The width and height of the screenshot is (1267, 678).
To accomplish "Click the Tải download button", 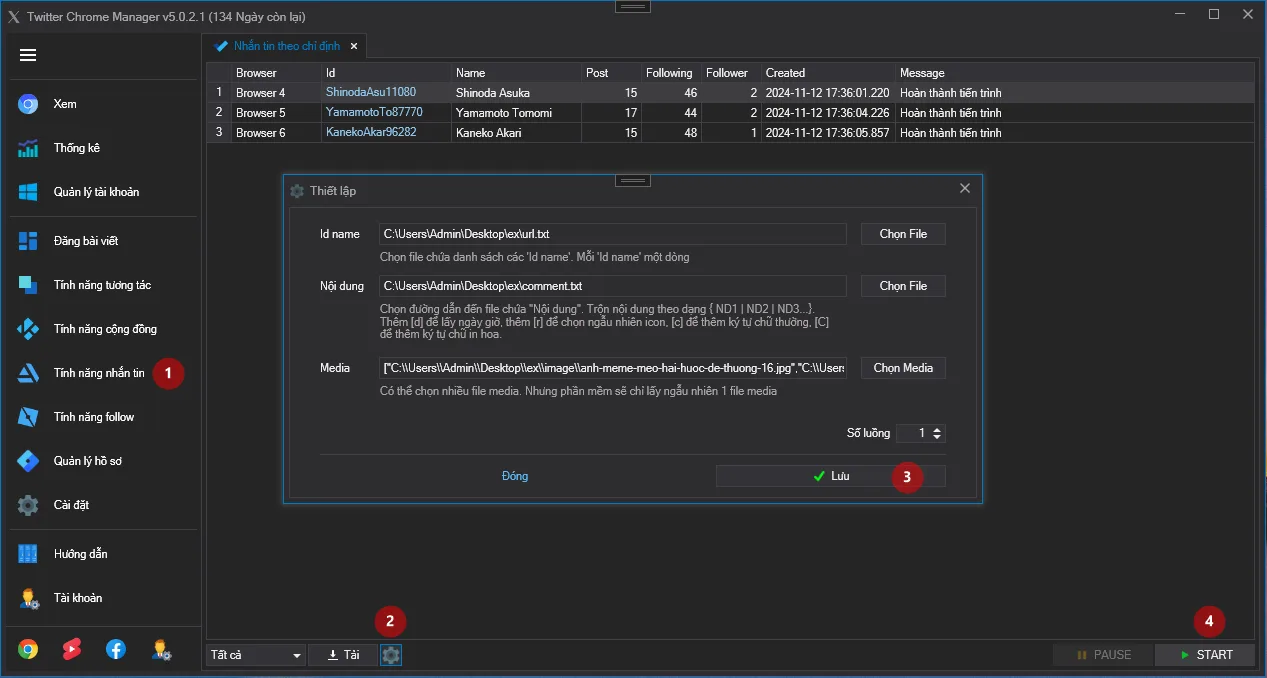I will pyautogui.click(x=343, y=655).
